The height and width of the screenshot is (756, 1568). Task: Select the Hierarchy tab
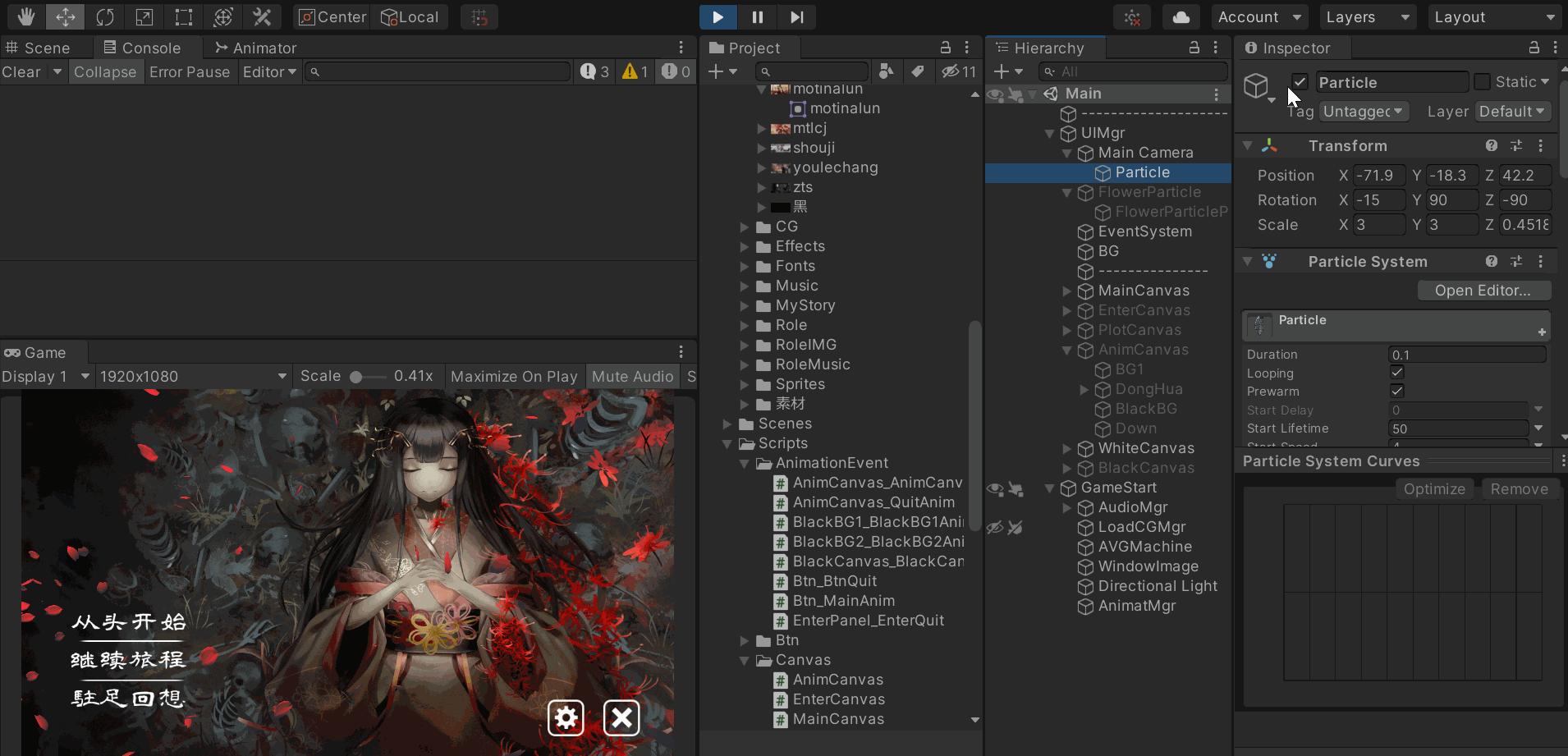[x=1039, y=48]
